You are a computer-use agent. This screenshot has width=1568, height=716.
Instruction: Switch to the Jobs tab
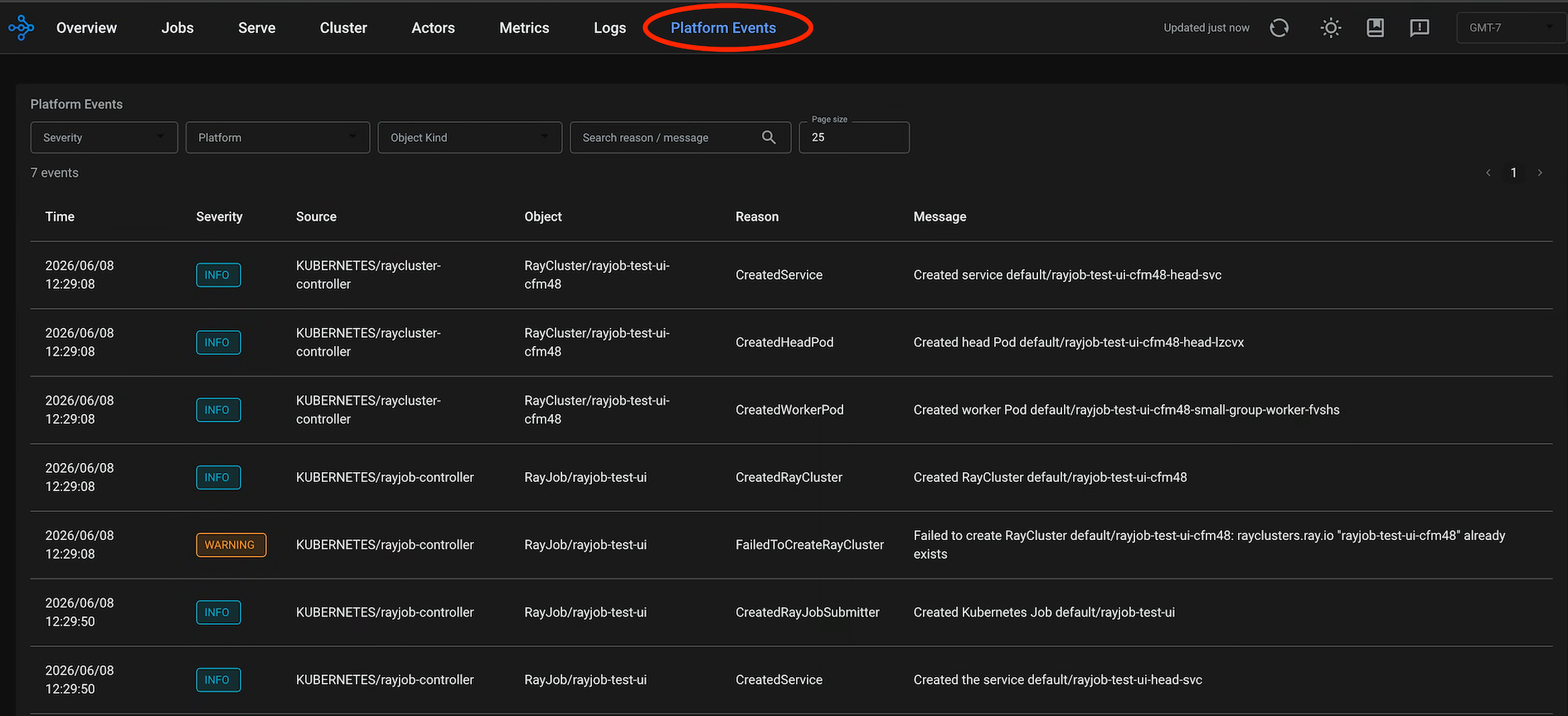(x=177, y=28)
